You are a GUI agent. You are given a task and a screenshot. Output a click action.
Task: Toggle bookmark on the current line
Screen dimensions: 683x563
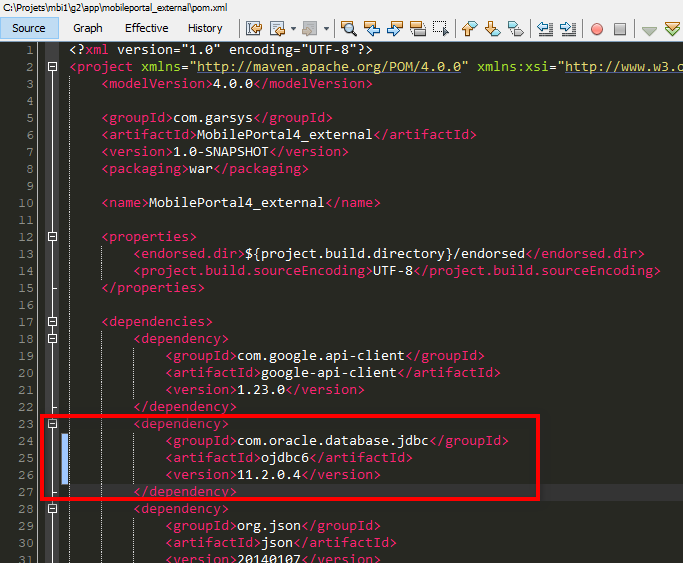pos(514,29)
